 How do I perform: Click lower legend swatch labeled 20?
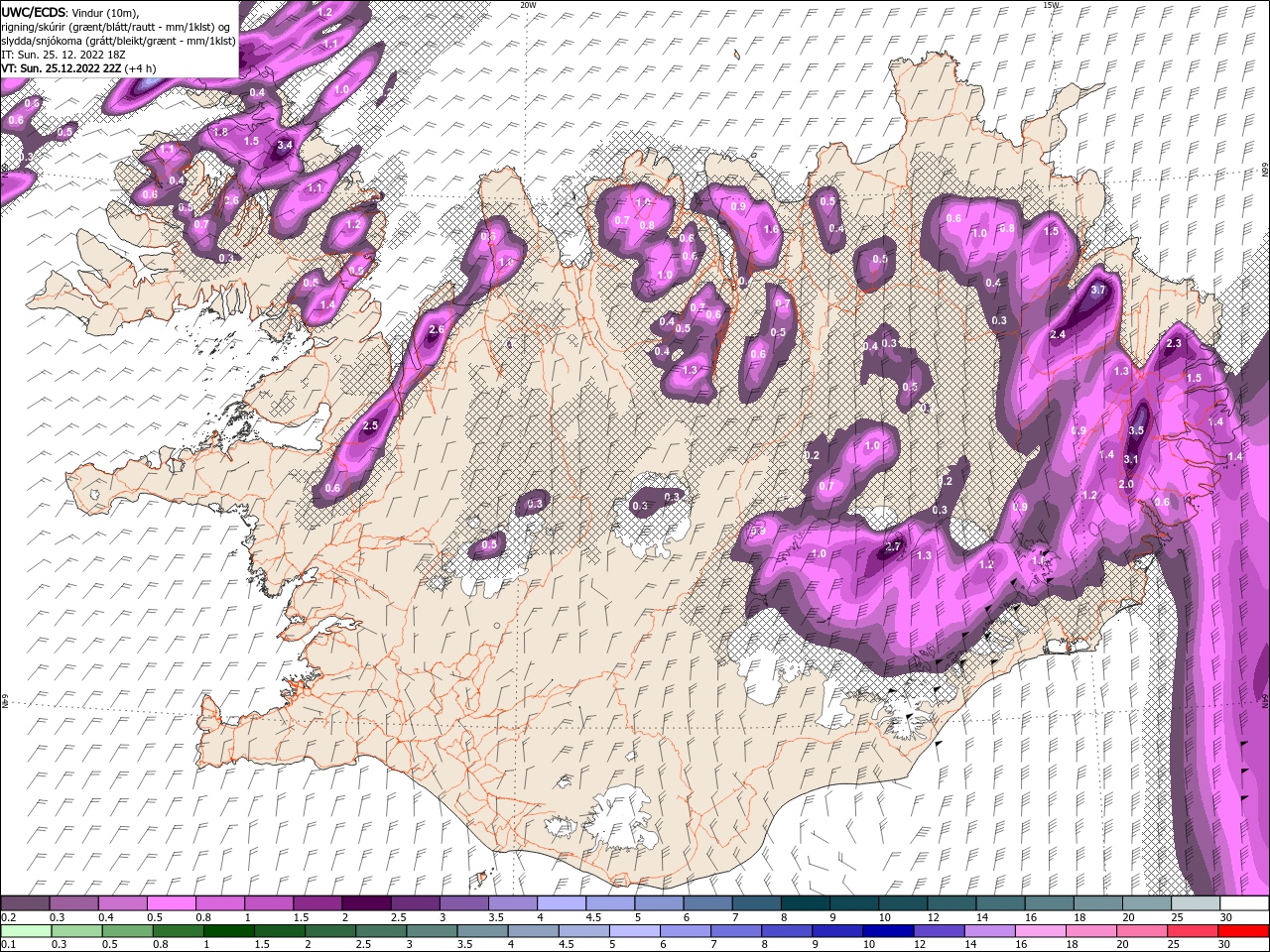(x=1142, y=931)
